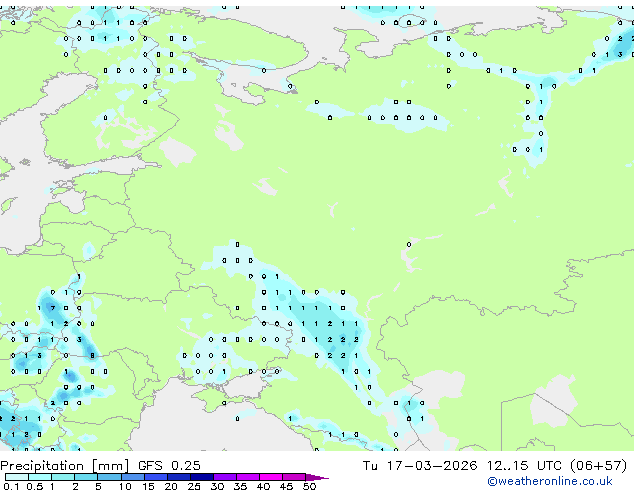
Task: Click the 'Tu 17-03-2026 12..15 UTC (06+57)' timestamp
Action: [x=495, y=466]
